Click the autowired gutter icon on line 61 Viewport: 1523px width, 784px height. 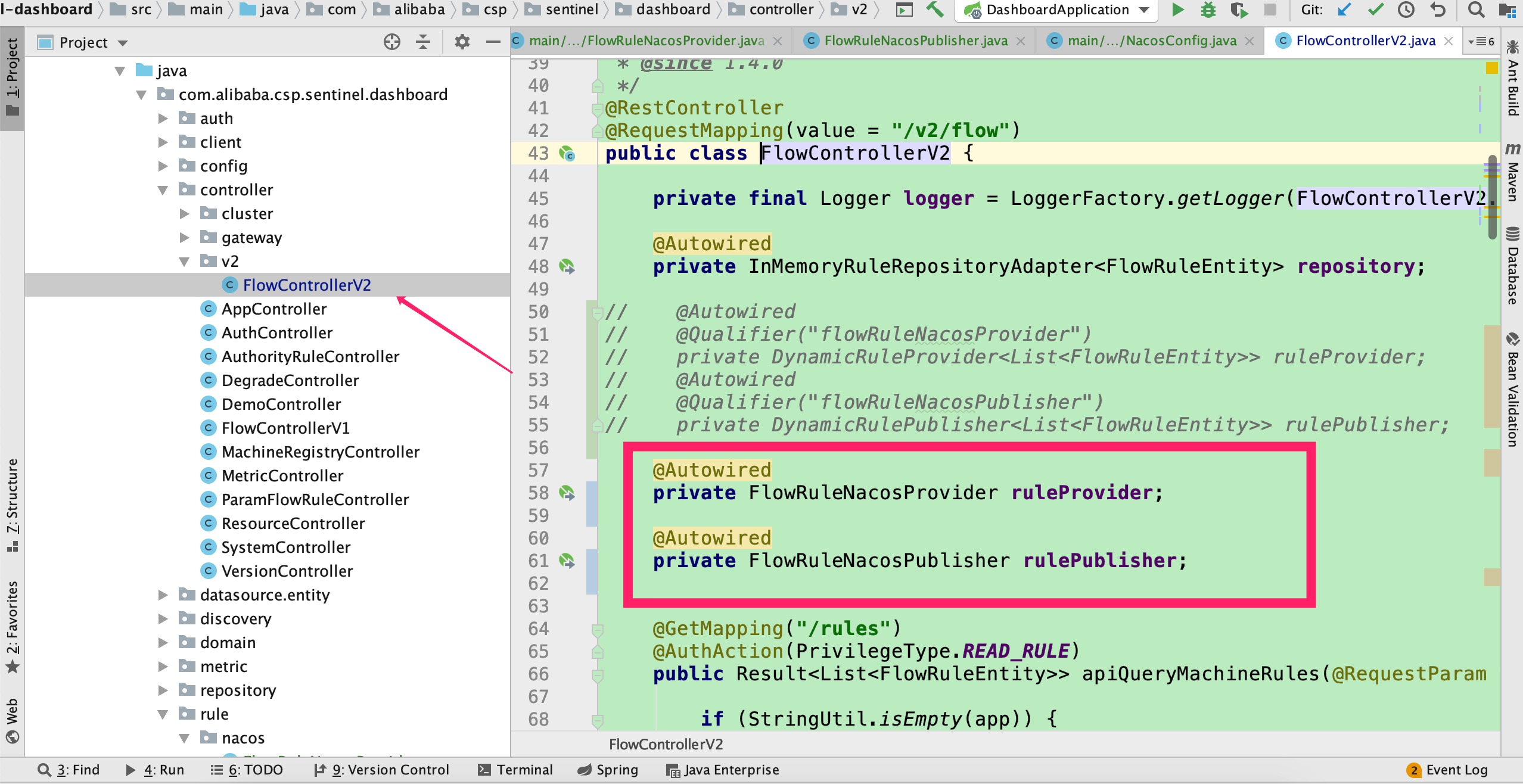tap(567, 561)
